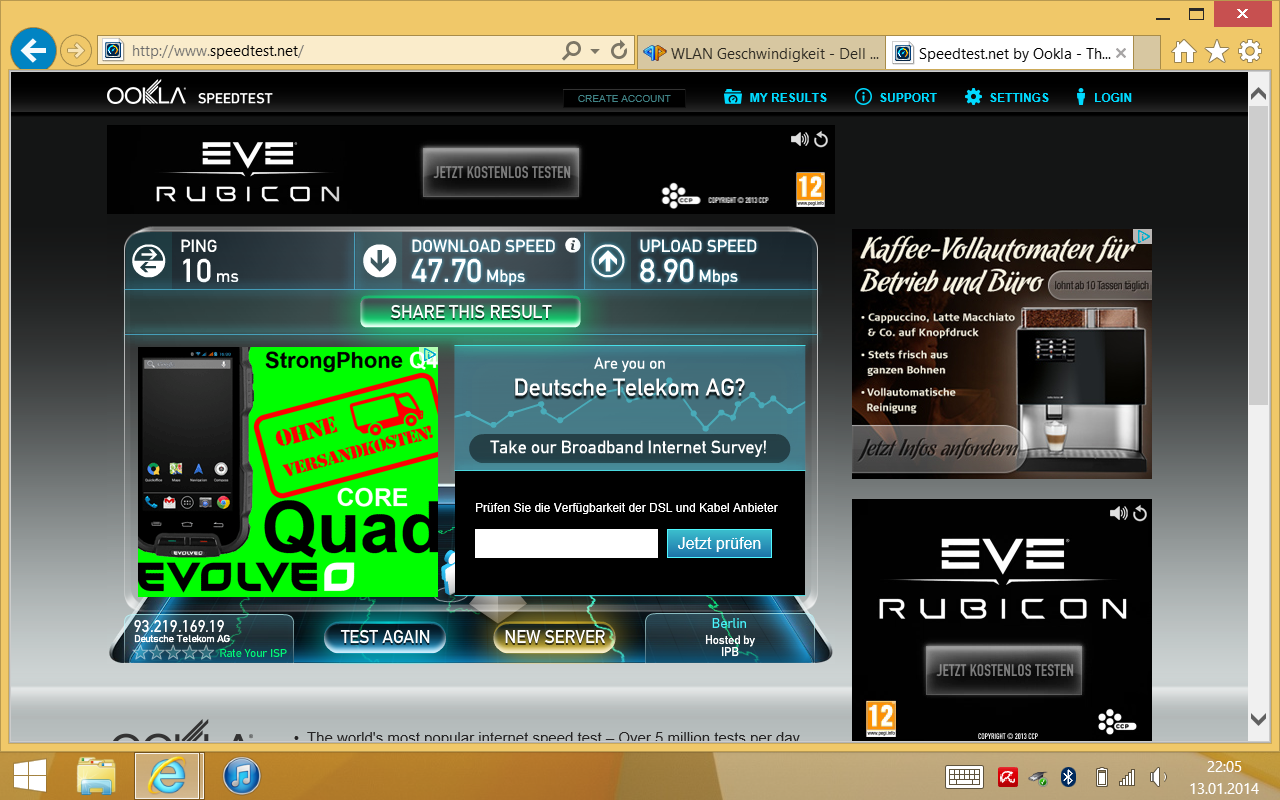This screenshot has height=800, width=1280.
Task: Open iTunes from the taskbar
Action: (x=241, y=775)
